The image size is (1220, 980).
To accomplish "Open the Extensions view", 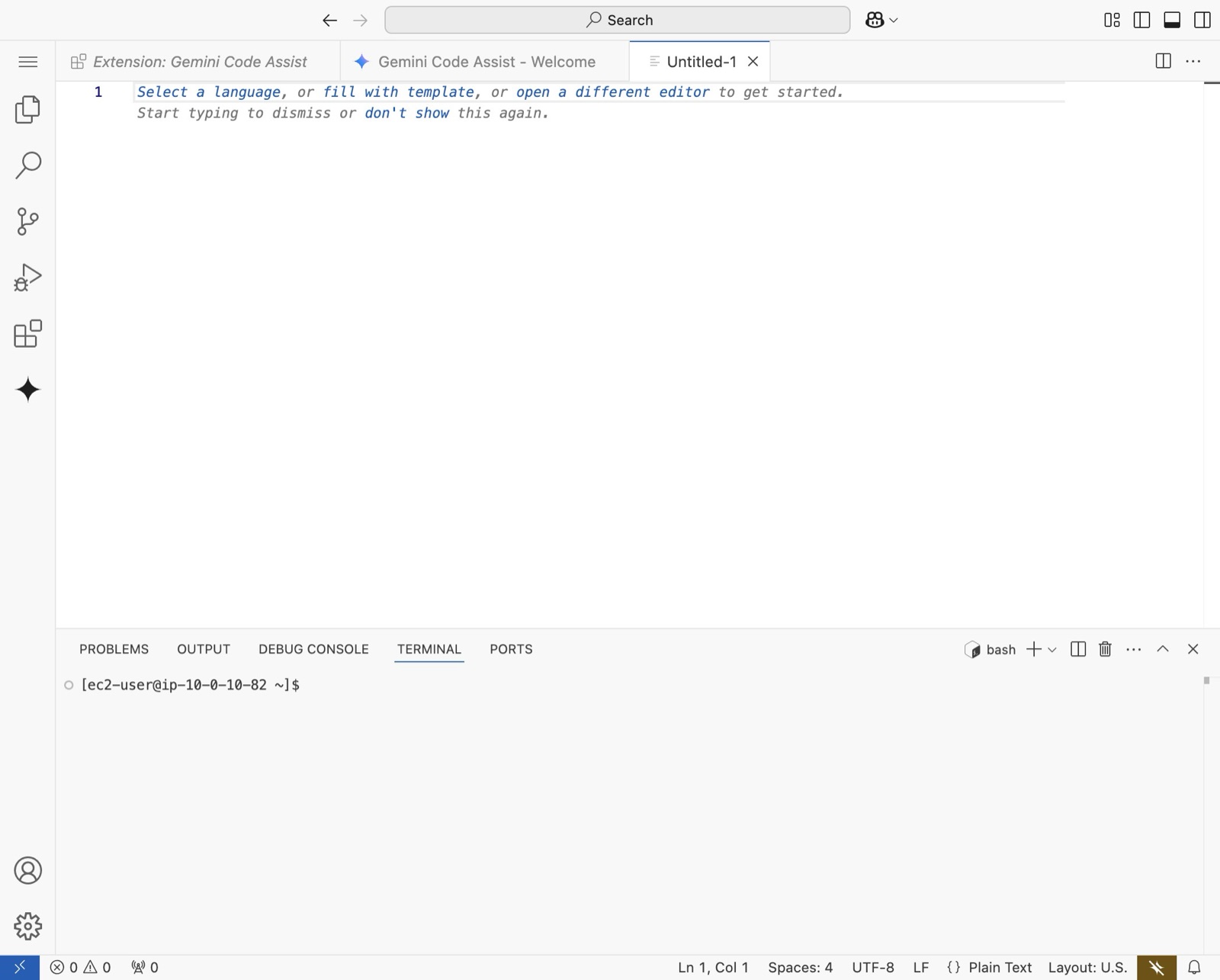I will click(x=27, y=333).
